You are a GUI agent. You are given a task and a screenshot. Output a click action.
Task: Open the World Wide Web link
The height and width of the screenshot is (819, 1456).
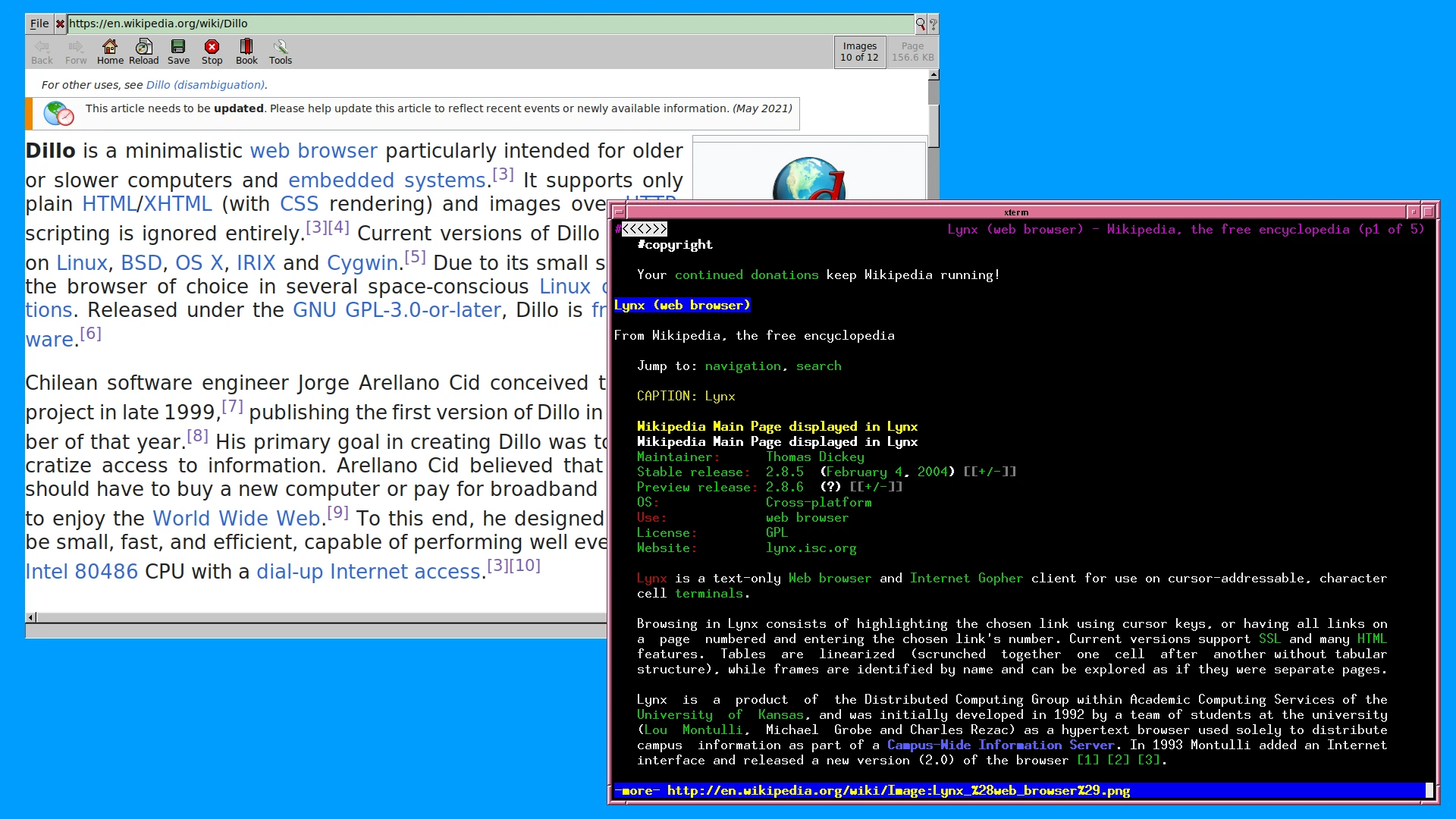tap(236, 519)
